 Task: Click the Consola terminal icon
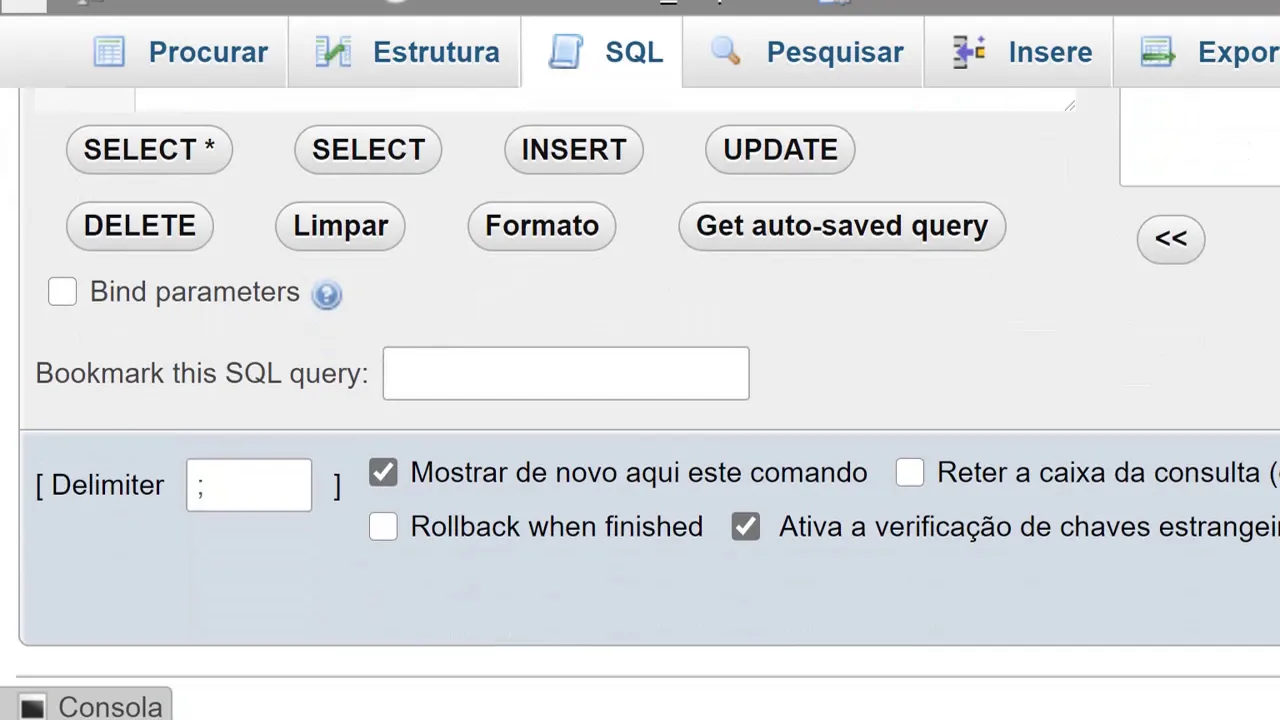pos(32,707)
